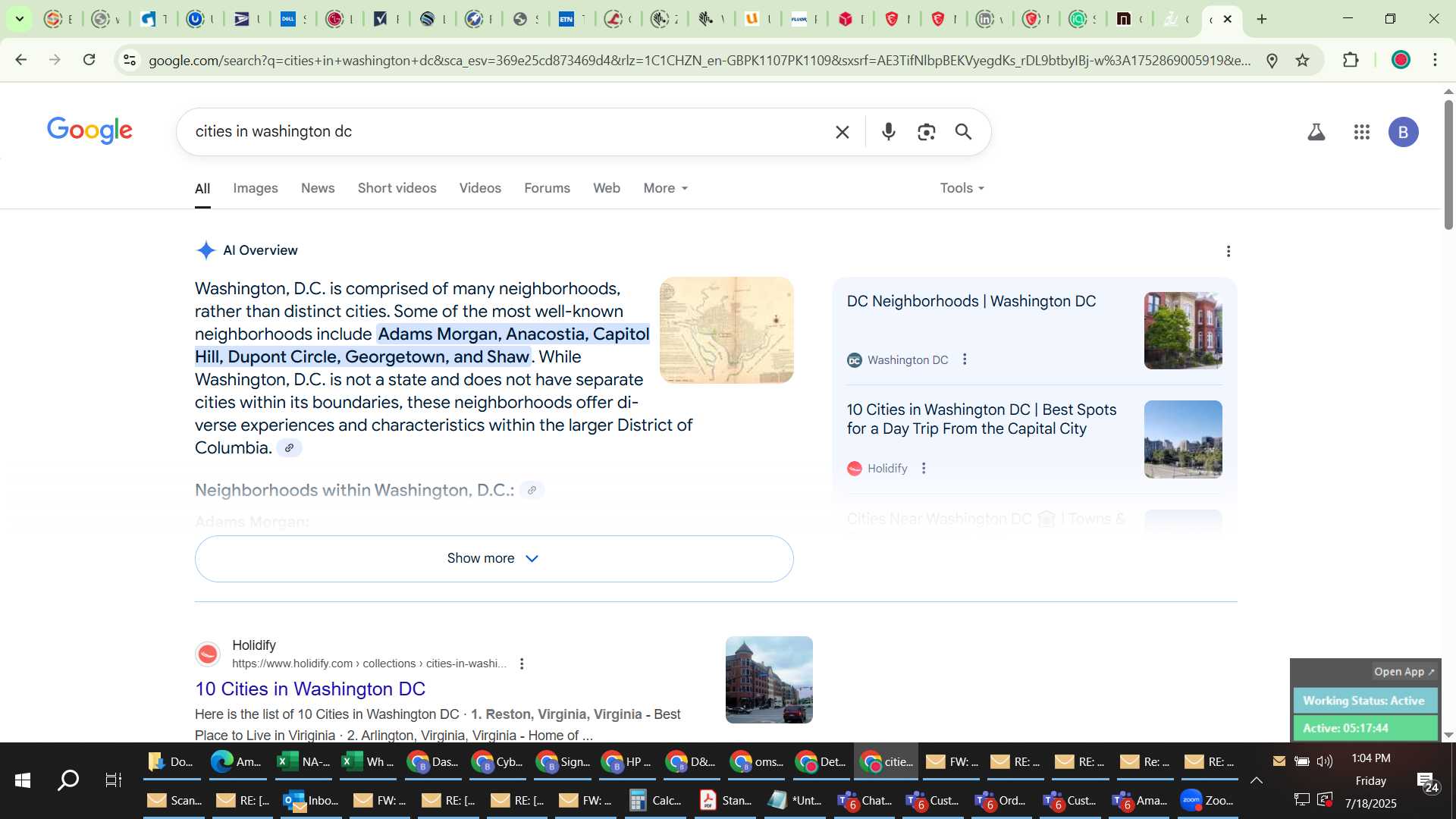1456x819 pixels.
Task: Open Task View icon on taskbar
Action: tap(114, 780)
